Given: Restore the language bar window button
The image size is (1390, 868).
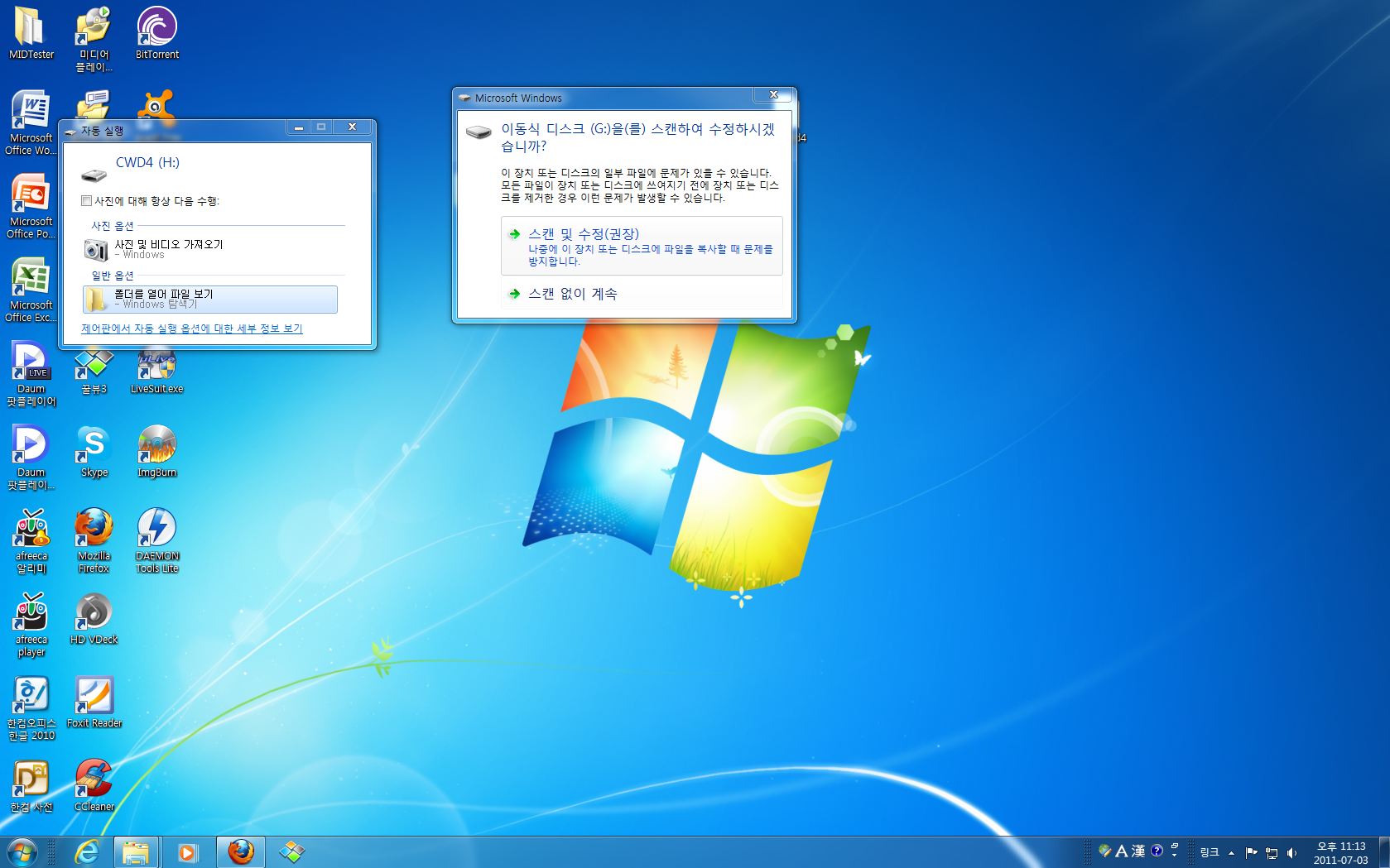Looking at the screenshot, I should [x=1174, y=846].
